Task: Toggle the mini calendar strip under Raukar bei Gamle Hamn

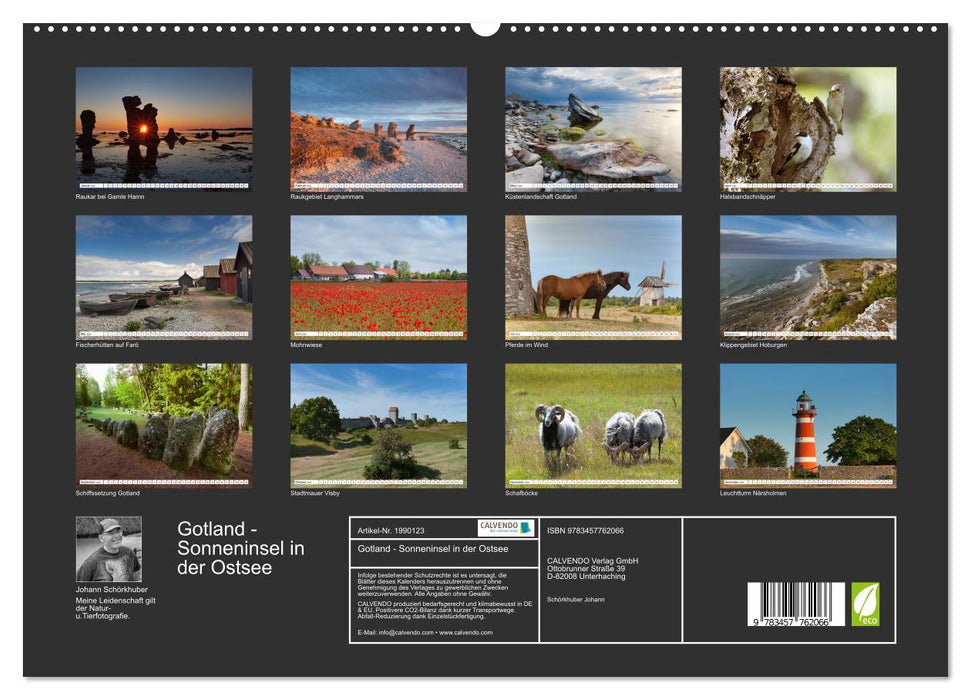Action: click(162, 186)
